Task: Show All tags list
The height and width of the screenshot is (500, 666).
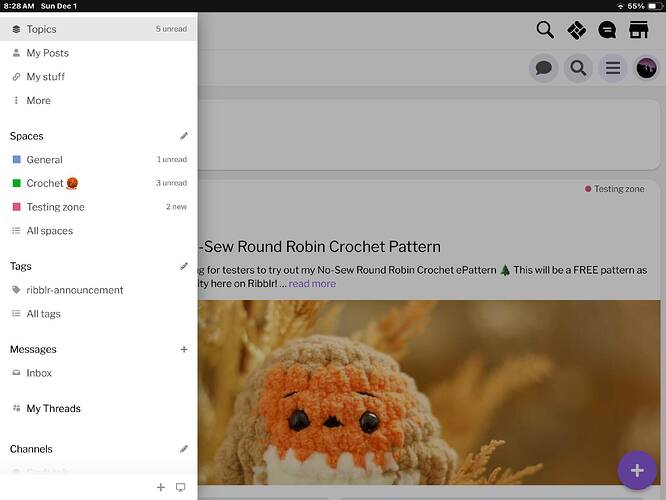Action: [98, 314]
